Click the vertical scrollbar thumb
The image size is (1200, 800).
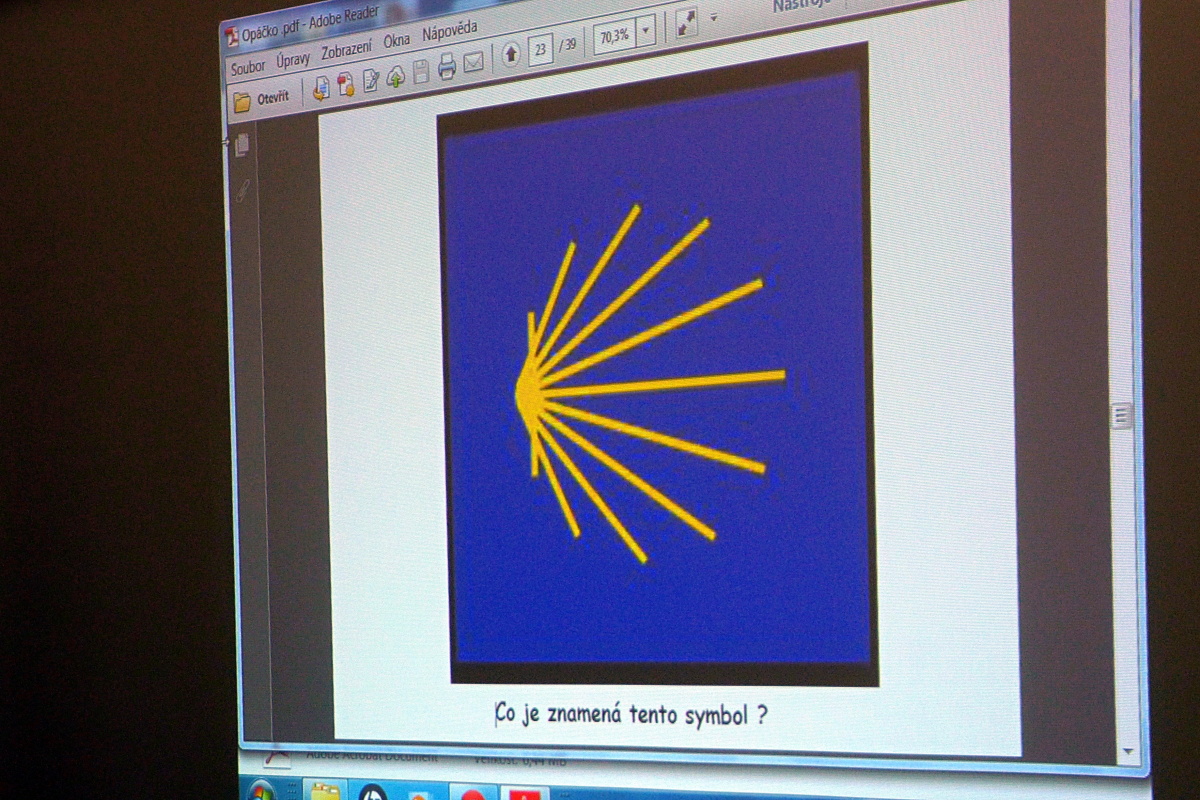click(1122, 415)
